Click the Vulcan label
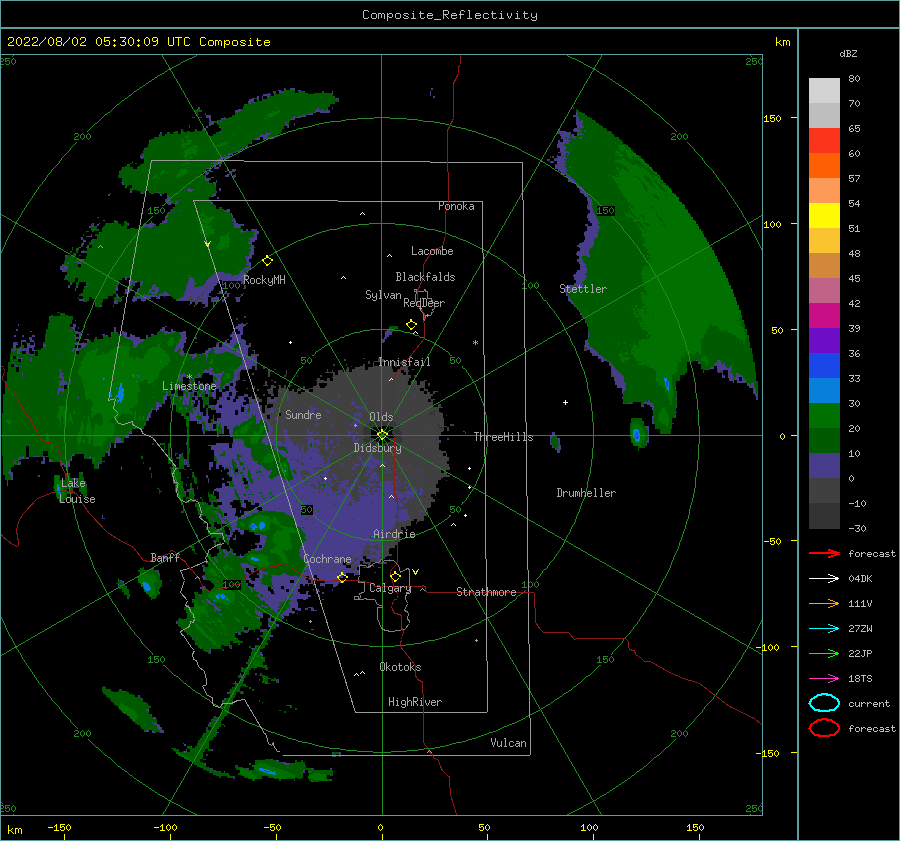The height and width of the screenshot is (841, 900). pos(509,743)
